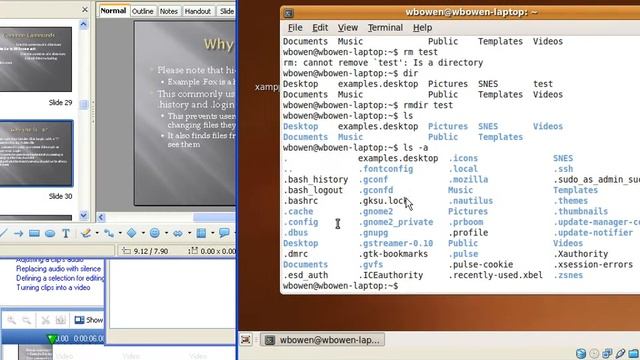Click the slide panel scroll down arrow
Viewport: 640px width, 360px height.
point(84,215)
